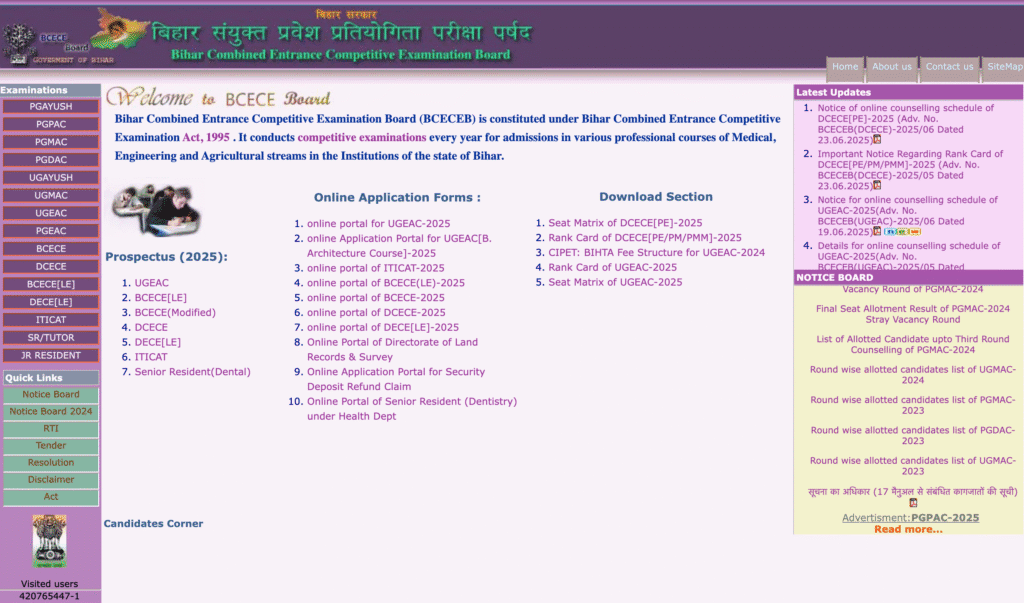The width and height of the screenshot is (1024, 603).
Task: Open the Home tab in top navigation
Action: point(845,67)
